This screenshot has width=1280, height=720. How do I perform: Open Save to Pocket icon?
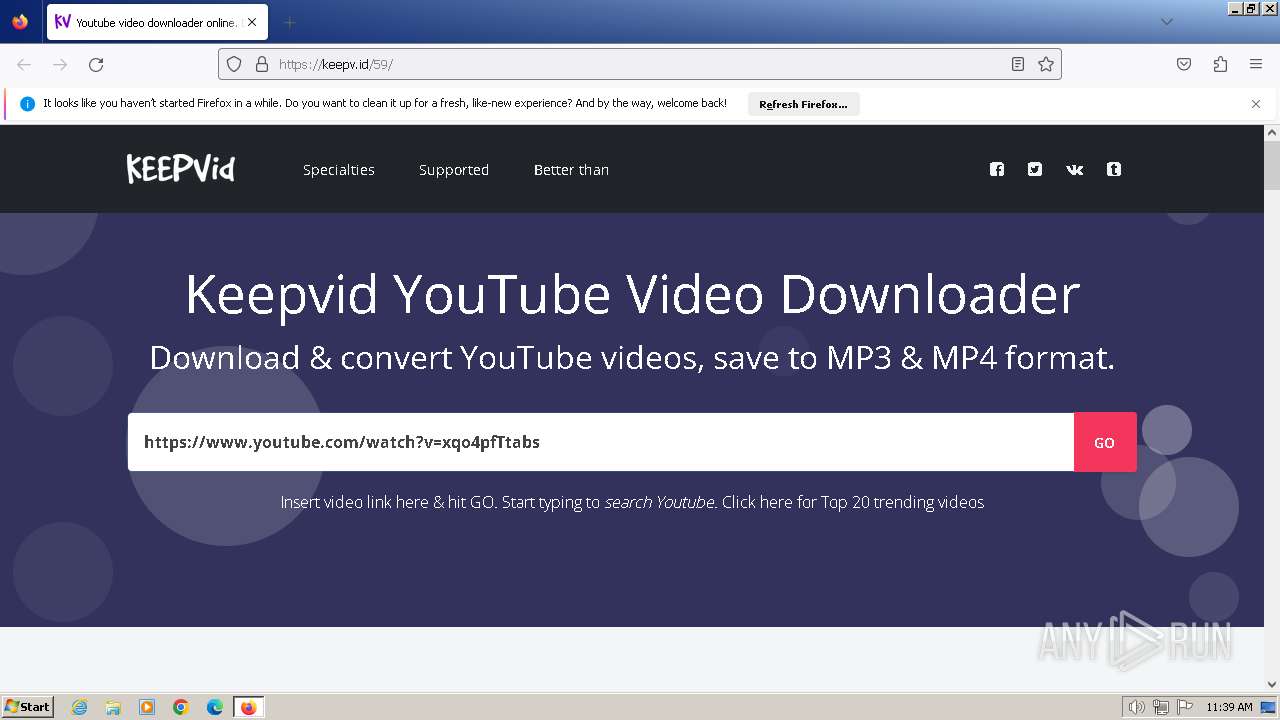coord(1184,64)
